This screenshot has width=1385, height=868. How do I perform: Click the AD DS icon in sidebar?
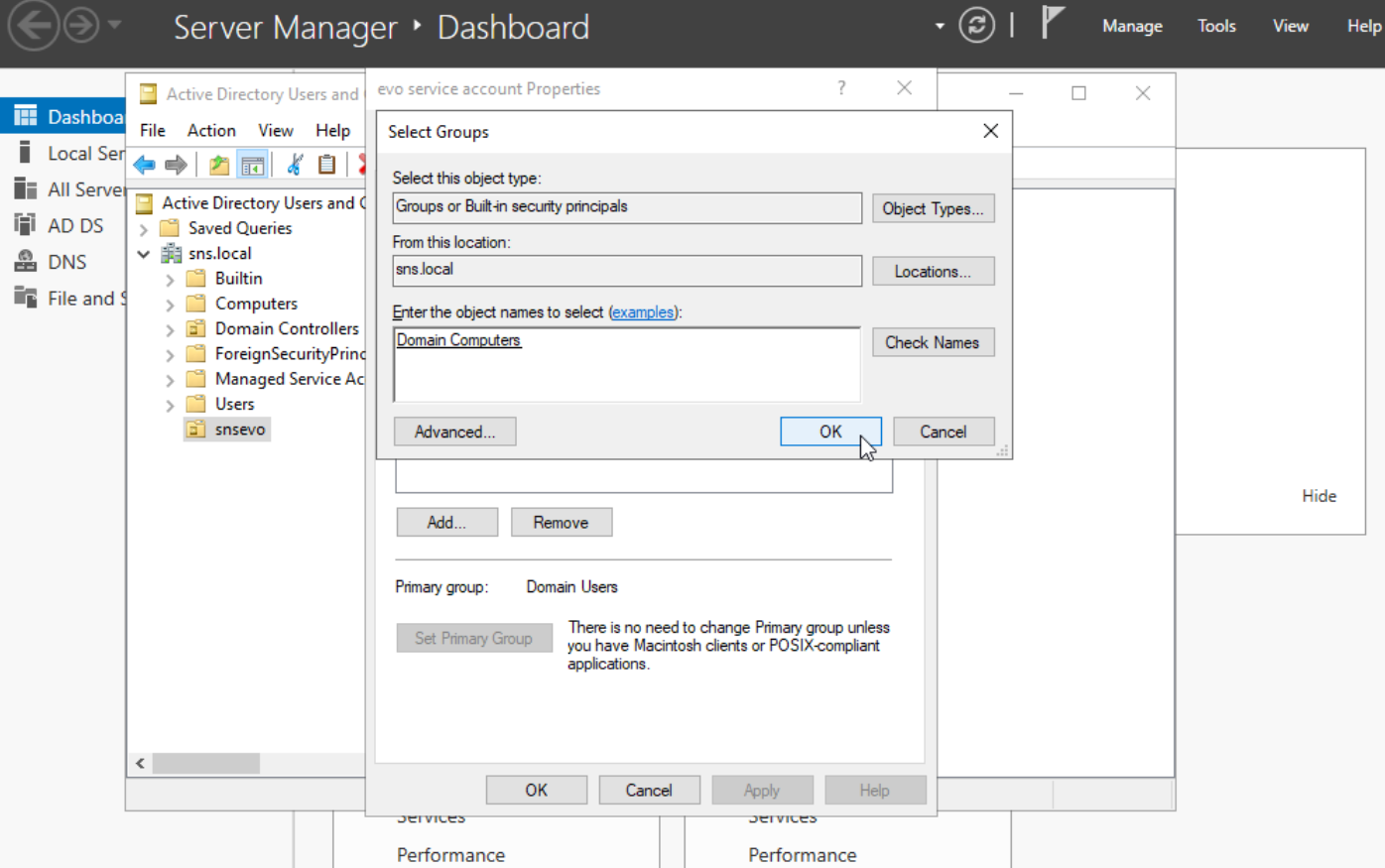coord(26,224)
